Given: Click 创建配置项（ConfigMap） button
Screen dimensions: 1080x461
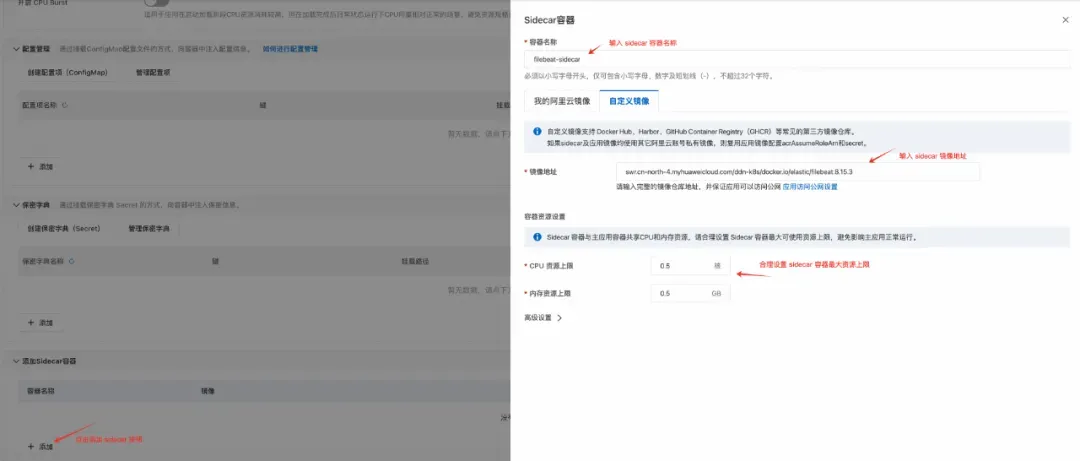Looking at the screenshot, I should (x=68, y=72).
